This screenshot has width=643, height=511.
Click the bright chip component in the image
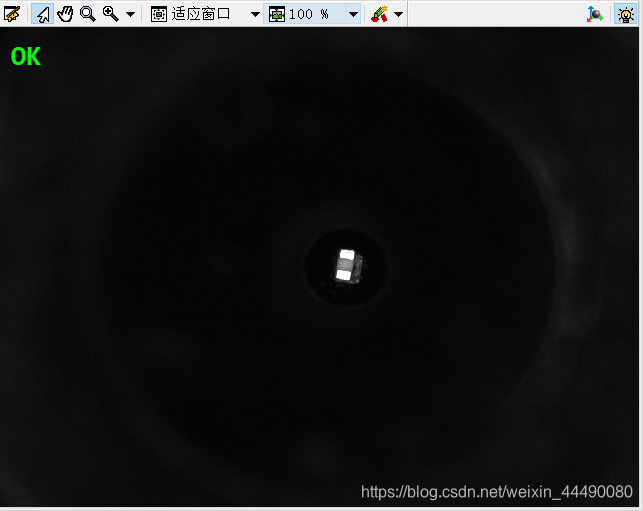click(348, 265)
